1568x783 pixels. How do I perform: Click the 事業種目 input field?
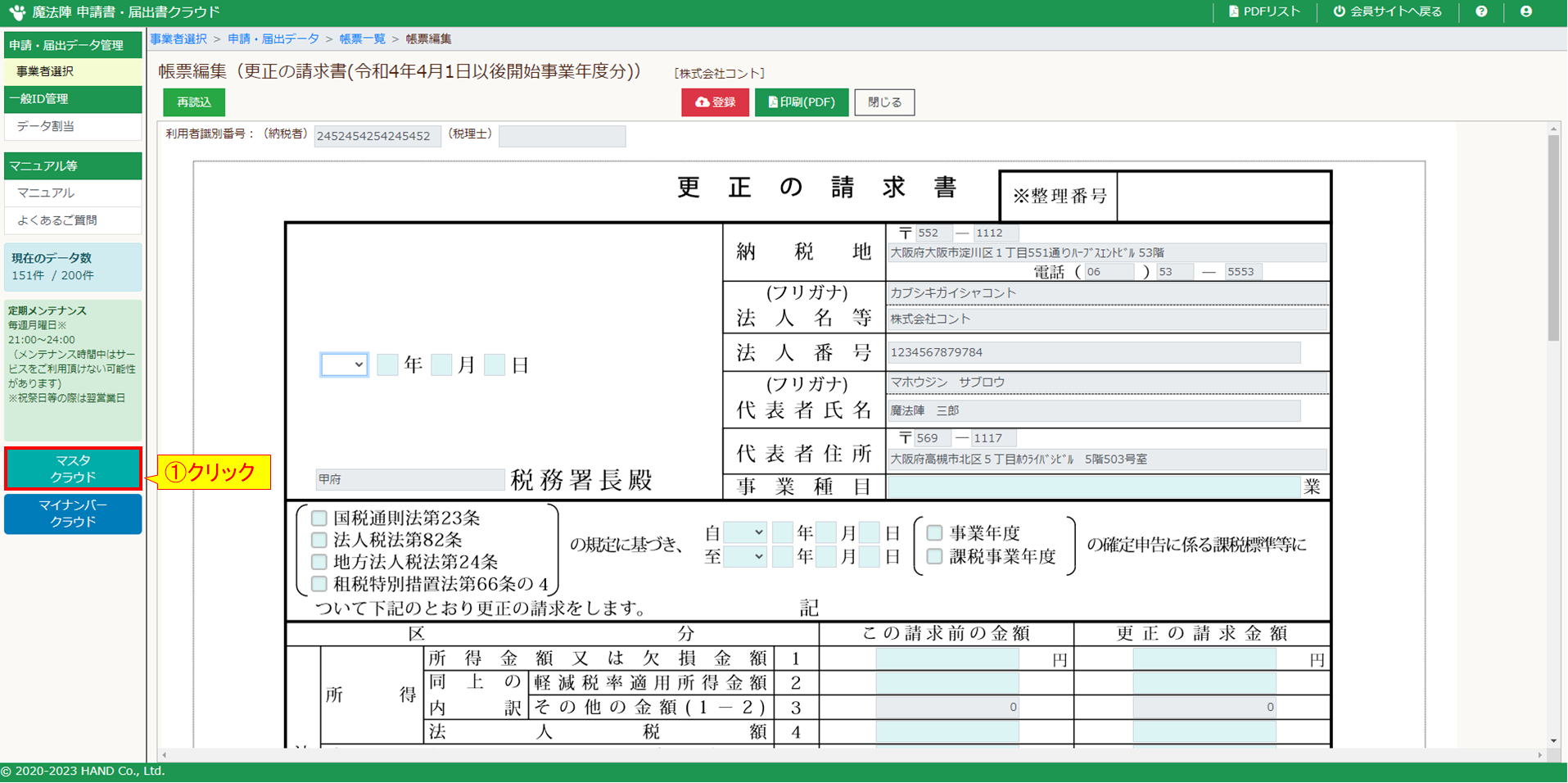pyautogui.click(x=1094, y=487)
